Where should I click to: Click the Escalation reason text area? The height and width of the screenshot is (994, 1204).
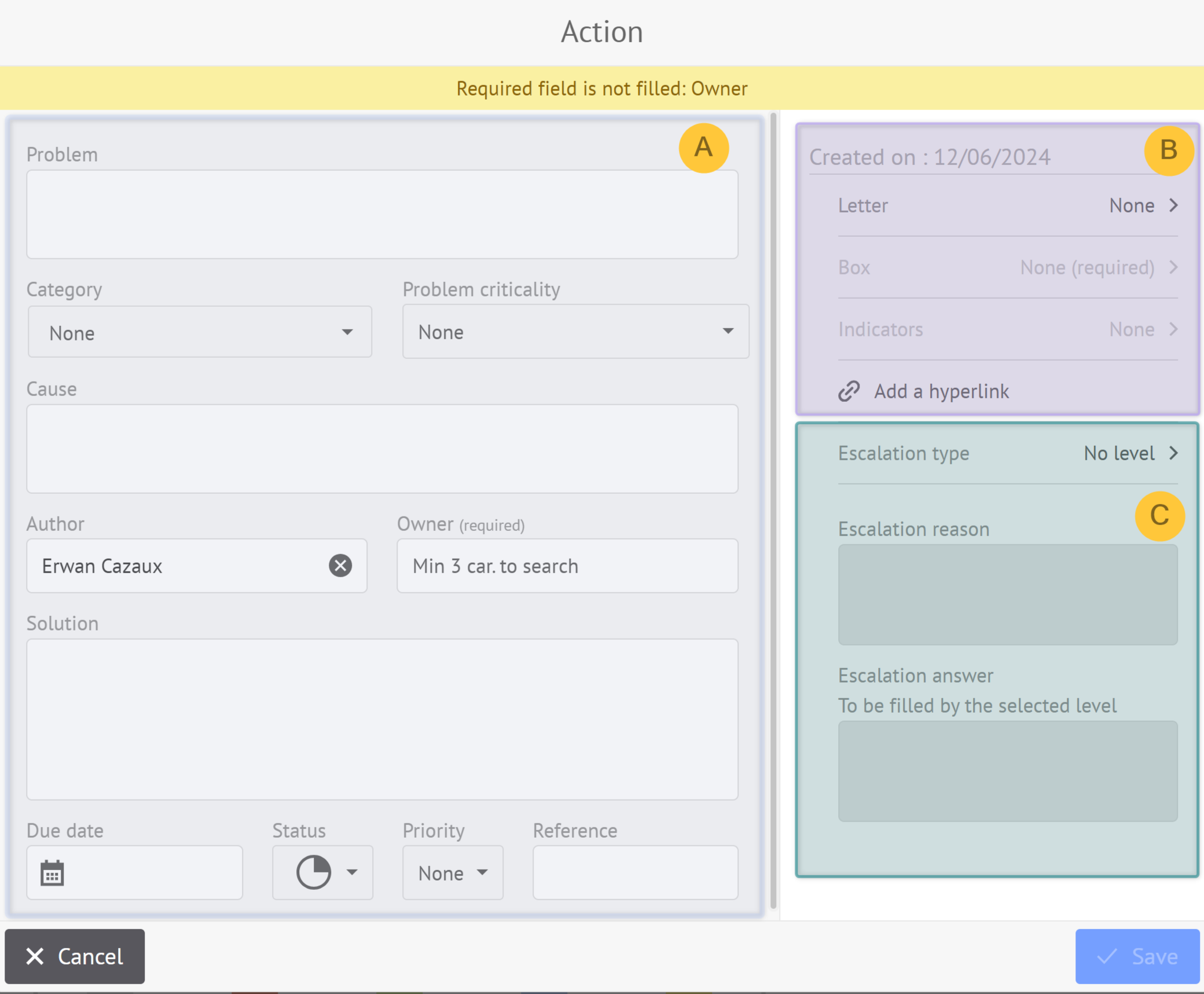coord(1008,595)
